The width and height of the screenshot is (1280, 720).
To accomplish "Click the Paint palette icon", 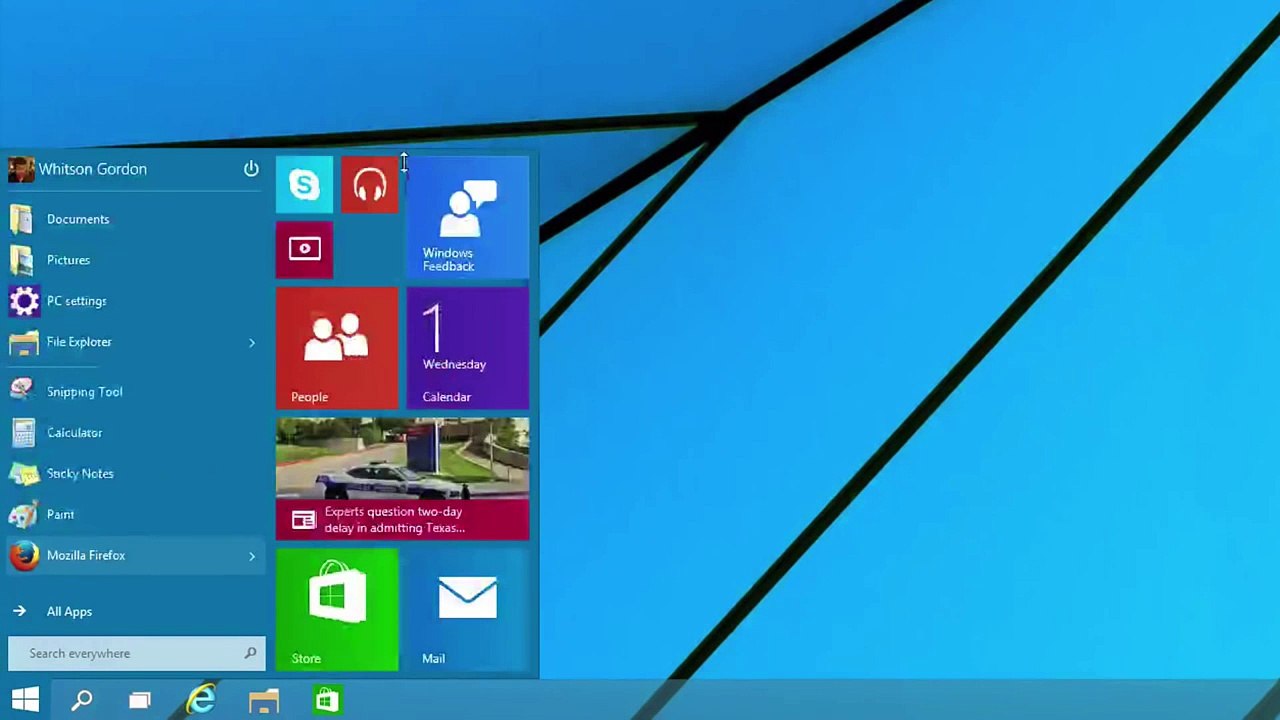I will pos(23,515).
